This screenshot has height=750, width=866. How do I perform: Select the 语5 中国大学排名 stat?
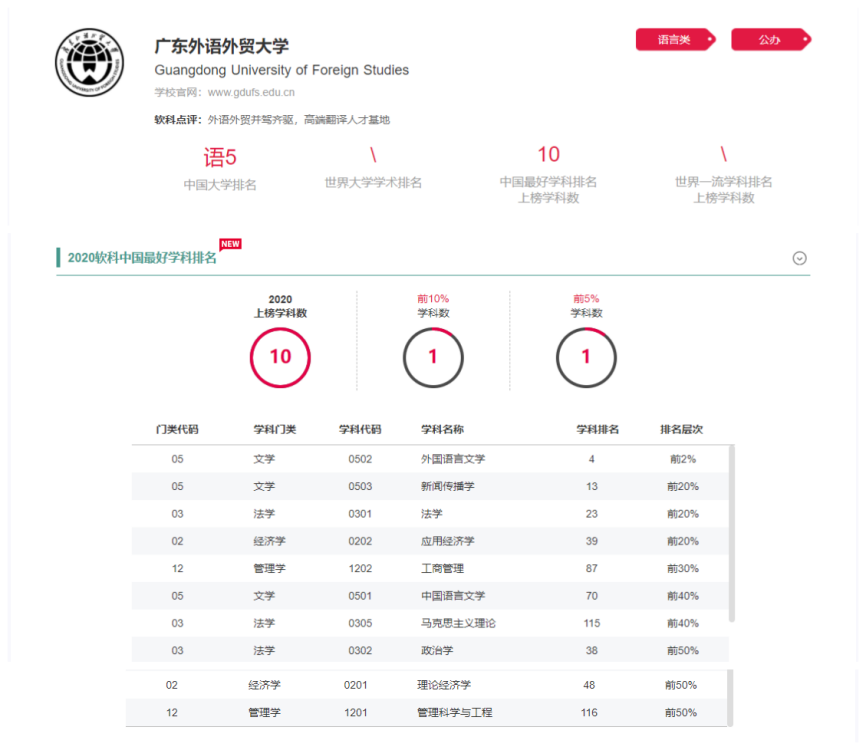click(220, 168)
